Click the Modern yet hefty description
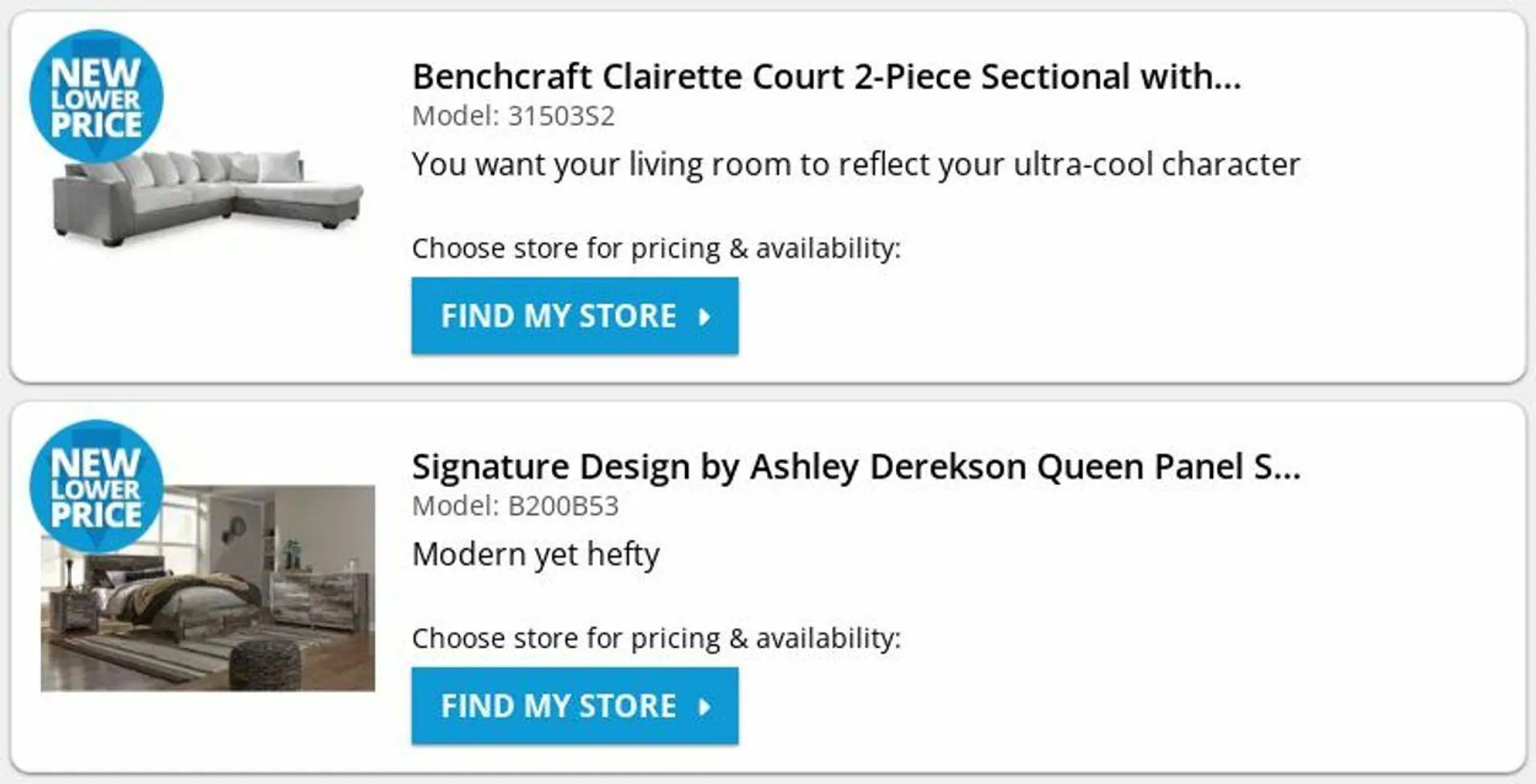The image size is (1536, 784). pos(536,554)
